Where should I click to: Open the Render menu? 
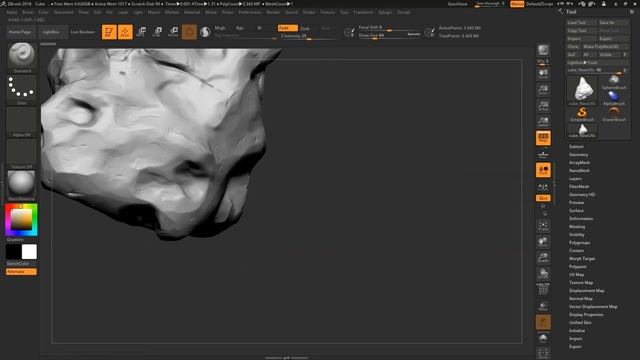point(273,12)
